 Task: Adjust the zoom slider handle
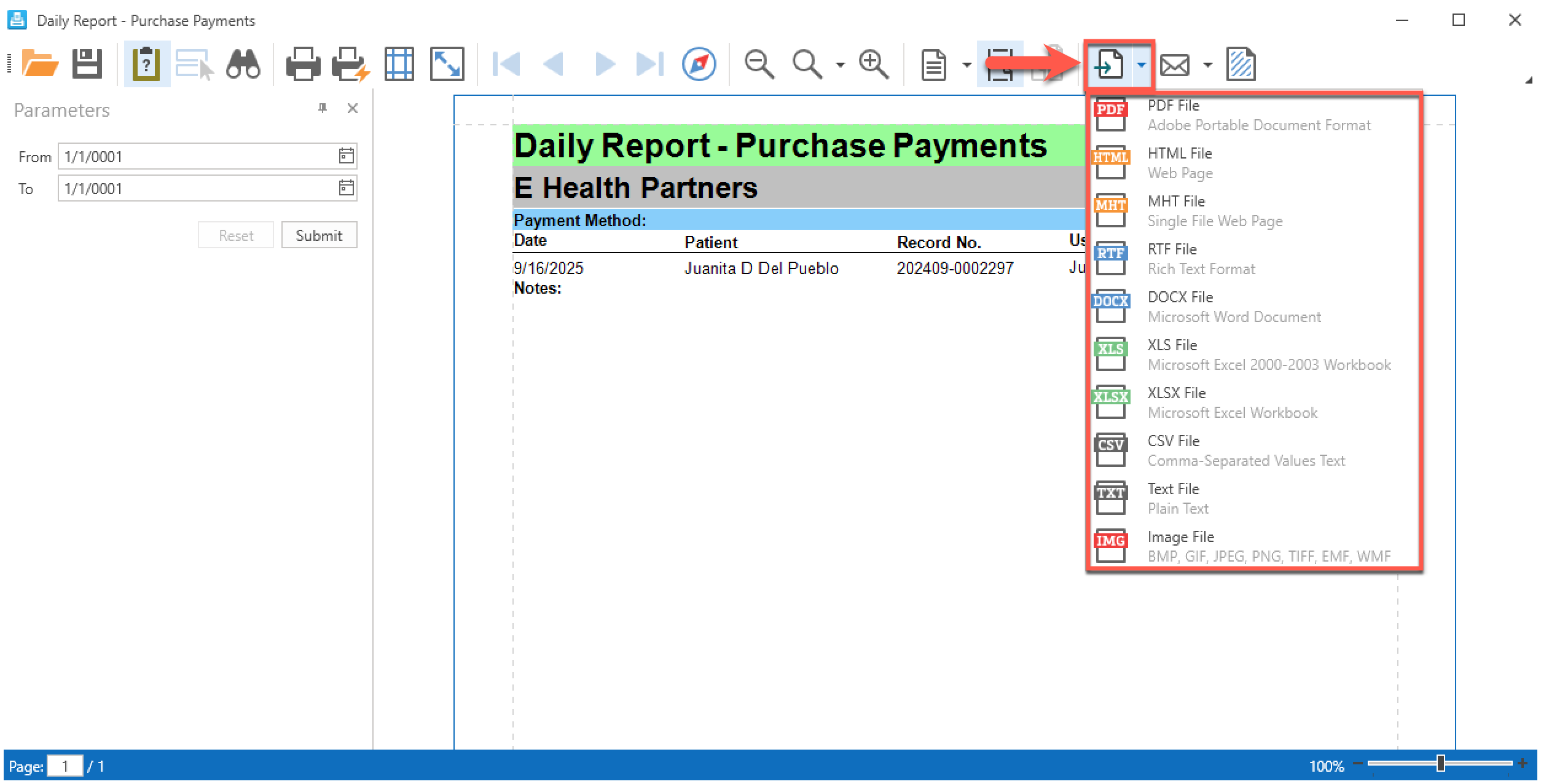pyautogui.click(x=1440, y=764)
